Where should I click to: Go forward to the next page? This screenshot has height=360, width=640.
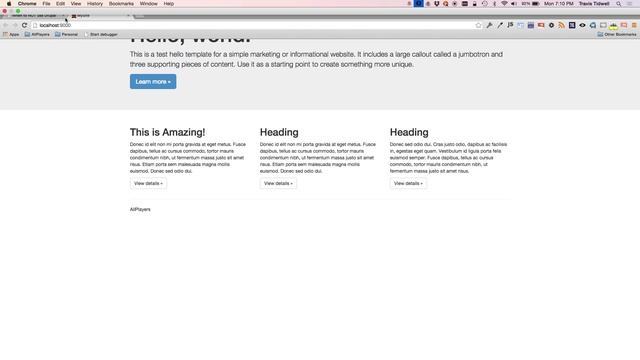coord(15,25)
